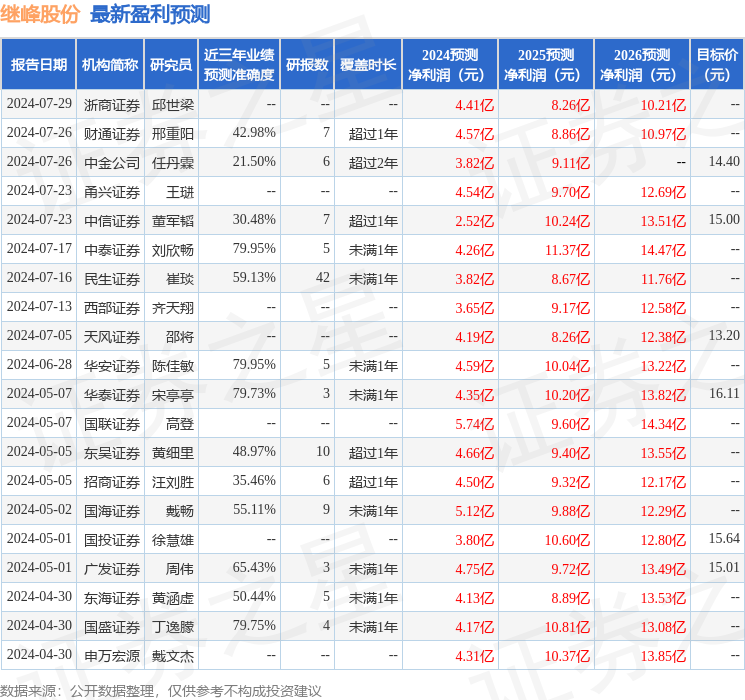Click accuracy value 48.97%

coord(254,451)
